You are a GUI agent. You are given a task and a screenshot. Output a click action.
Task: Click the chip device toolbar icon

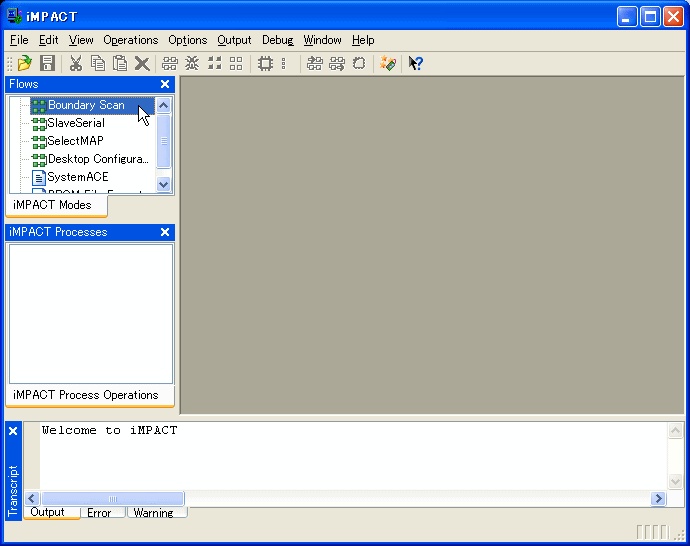tap(265, 63)
